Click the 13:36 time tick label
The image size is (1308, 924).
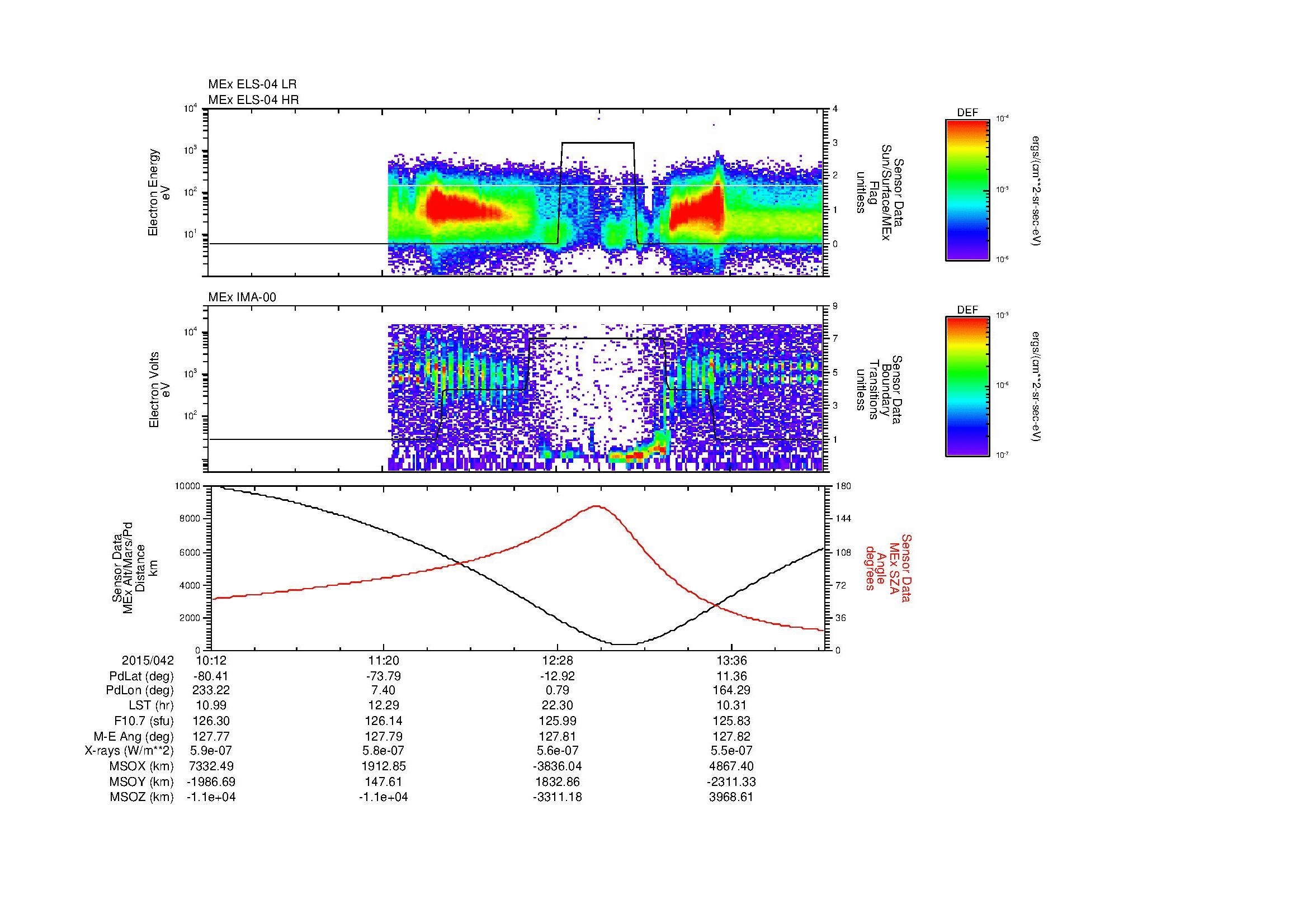coord(731,661)
